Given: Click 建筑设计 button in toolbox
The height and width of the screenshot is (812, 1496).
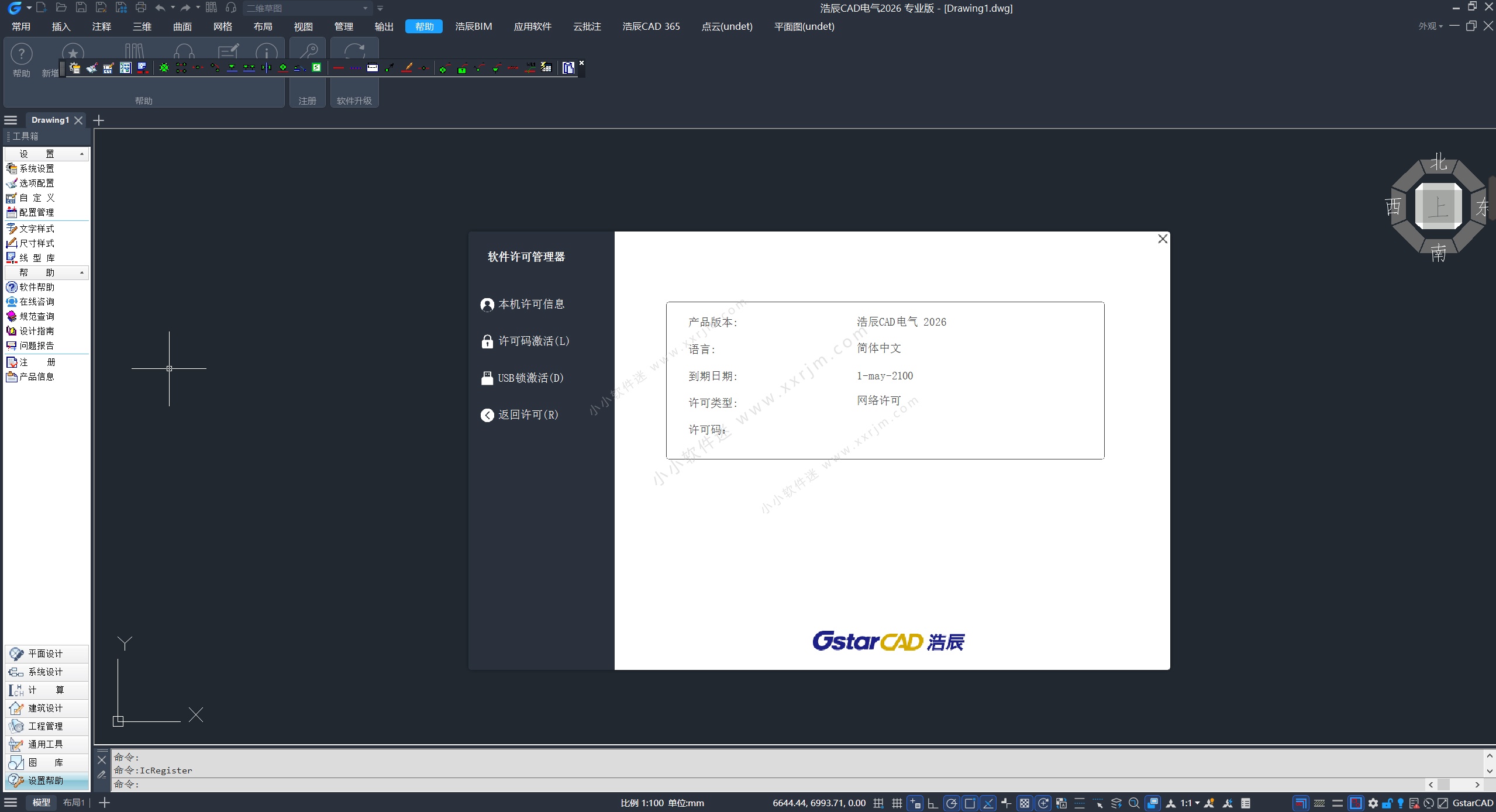Looking at the screenshot, I should point(46,708).
